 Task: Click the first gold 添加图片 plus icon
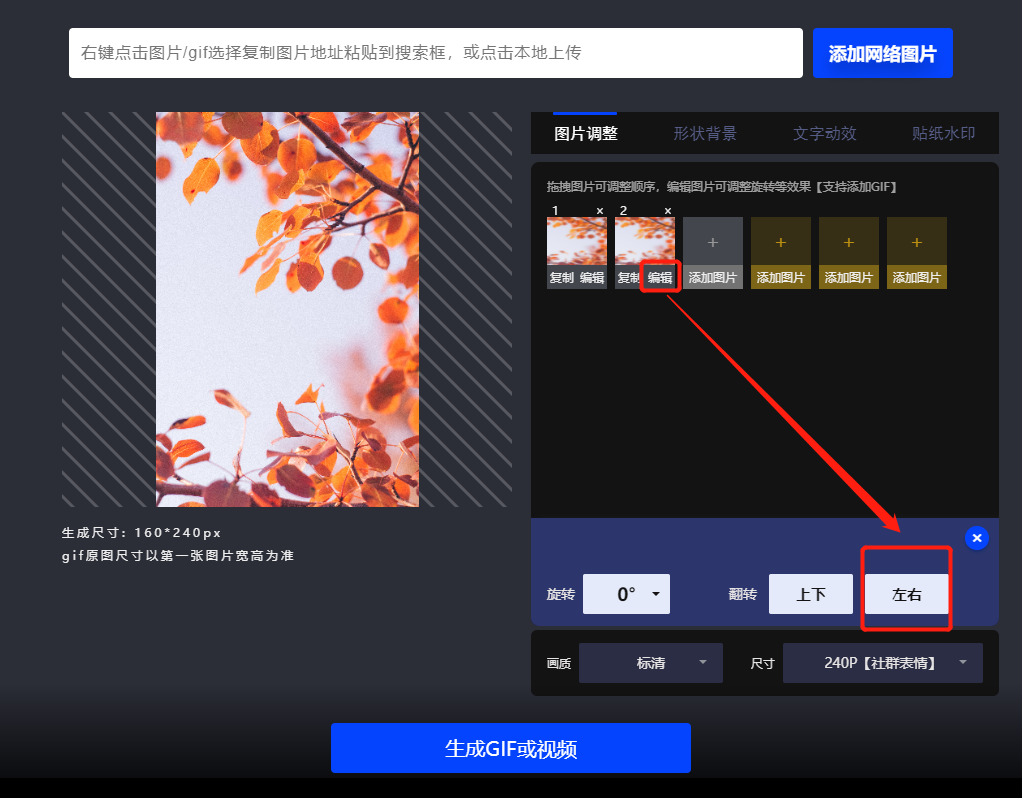(780, 241)
